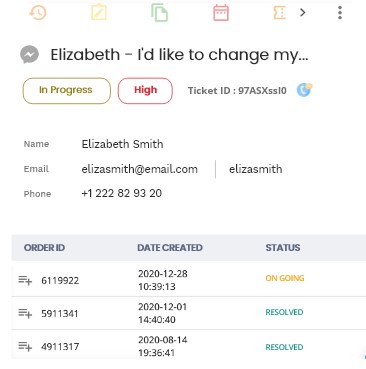366x369 pixels.
Task: Select Ticket ID 97ASXssI0 text
Action: point(237,91)
